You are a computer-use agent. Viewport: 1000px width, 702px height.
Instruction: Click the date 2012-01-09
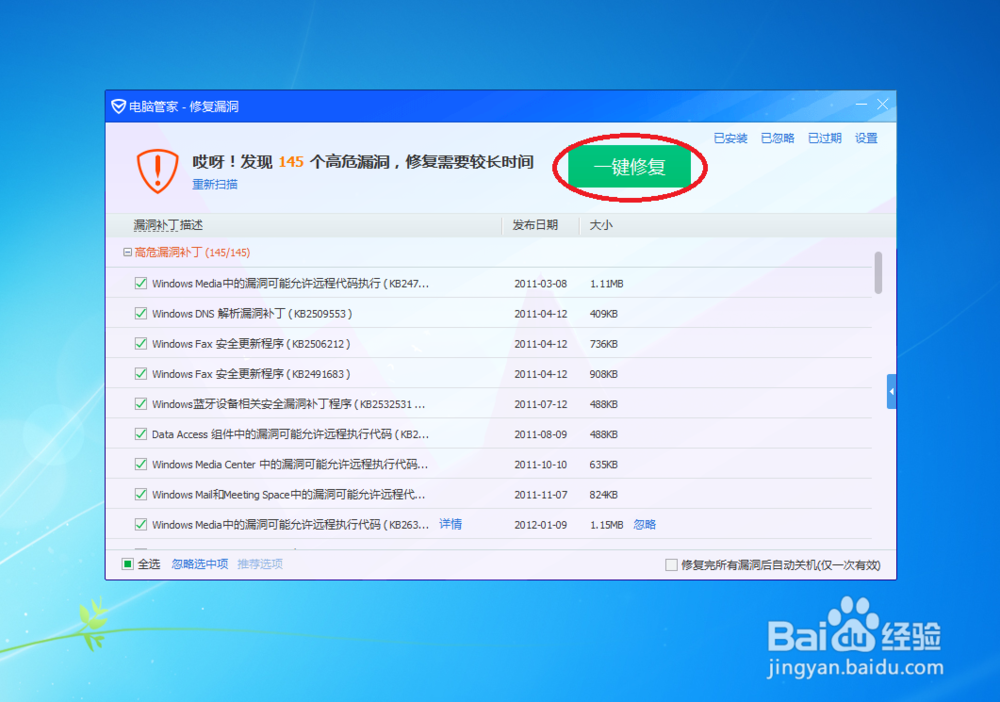click(541, 525)
